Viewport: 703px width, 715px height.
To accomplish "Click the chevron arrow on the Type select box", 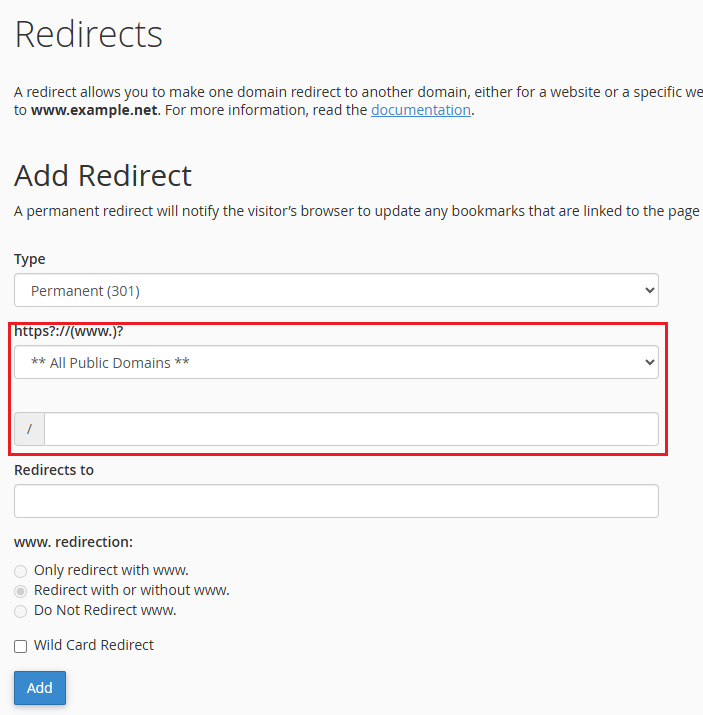I will [x=650, y=290].
